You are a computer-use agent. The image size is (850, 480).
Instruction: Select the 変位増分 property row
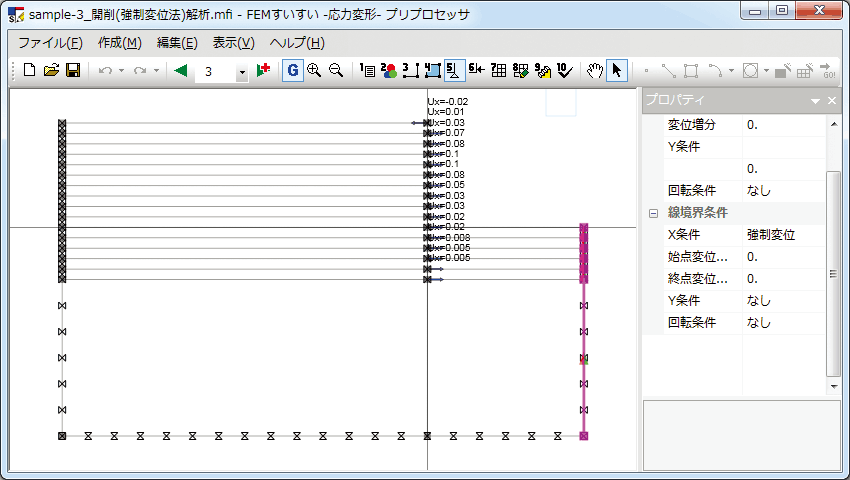point(744,125)
